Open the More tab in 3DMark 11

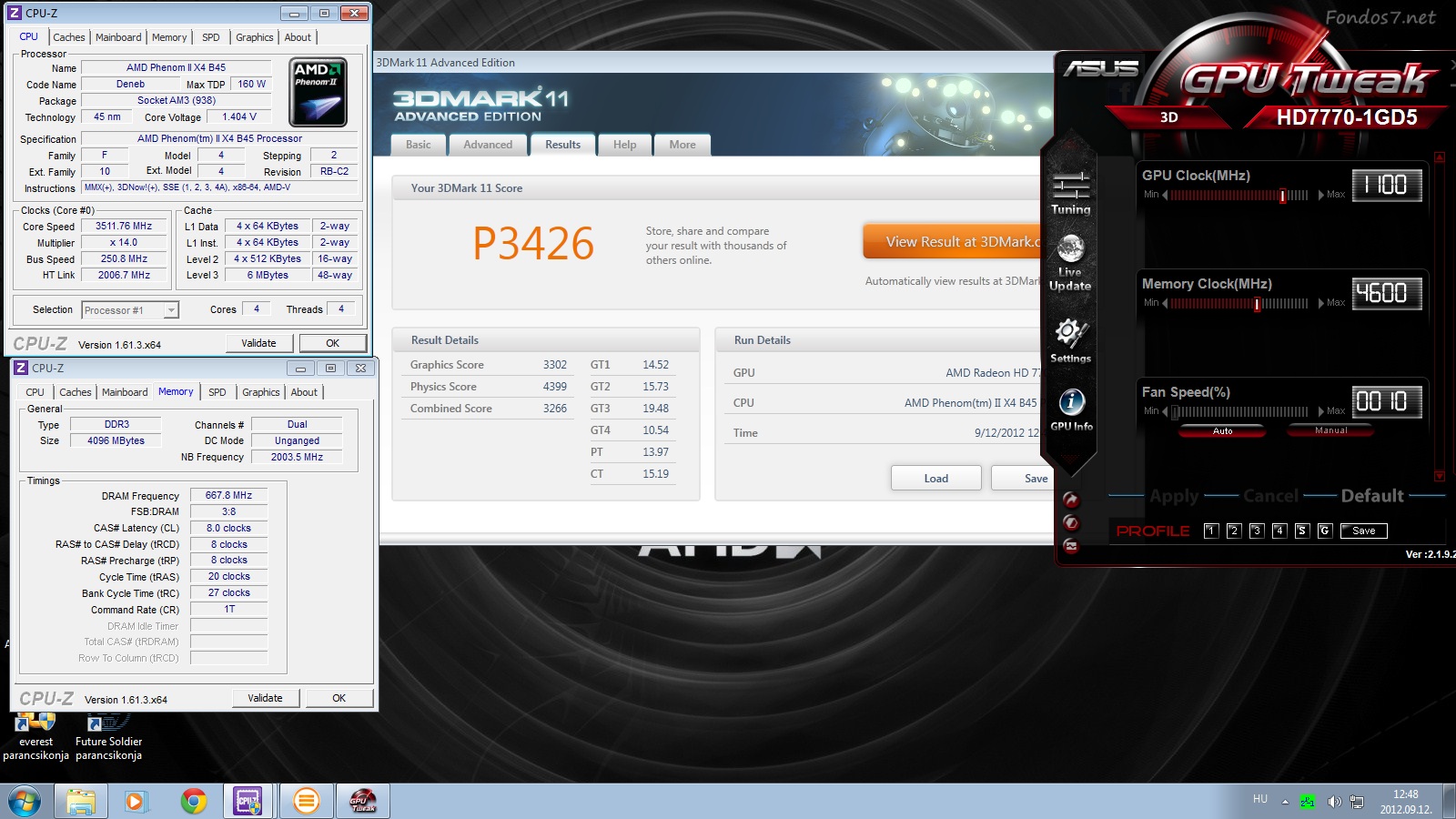pos(682,145)
